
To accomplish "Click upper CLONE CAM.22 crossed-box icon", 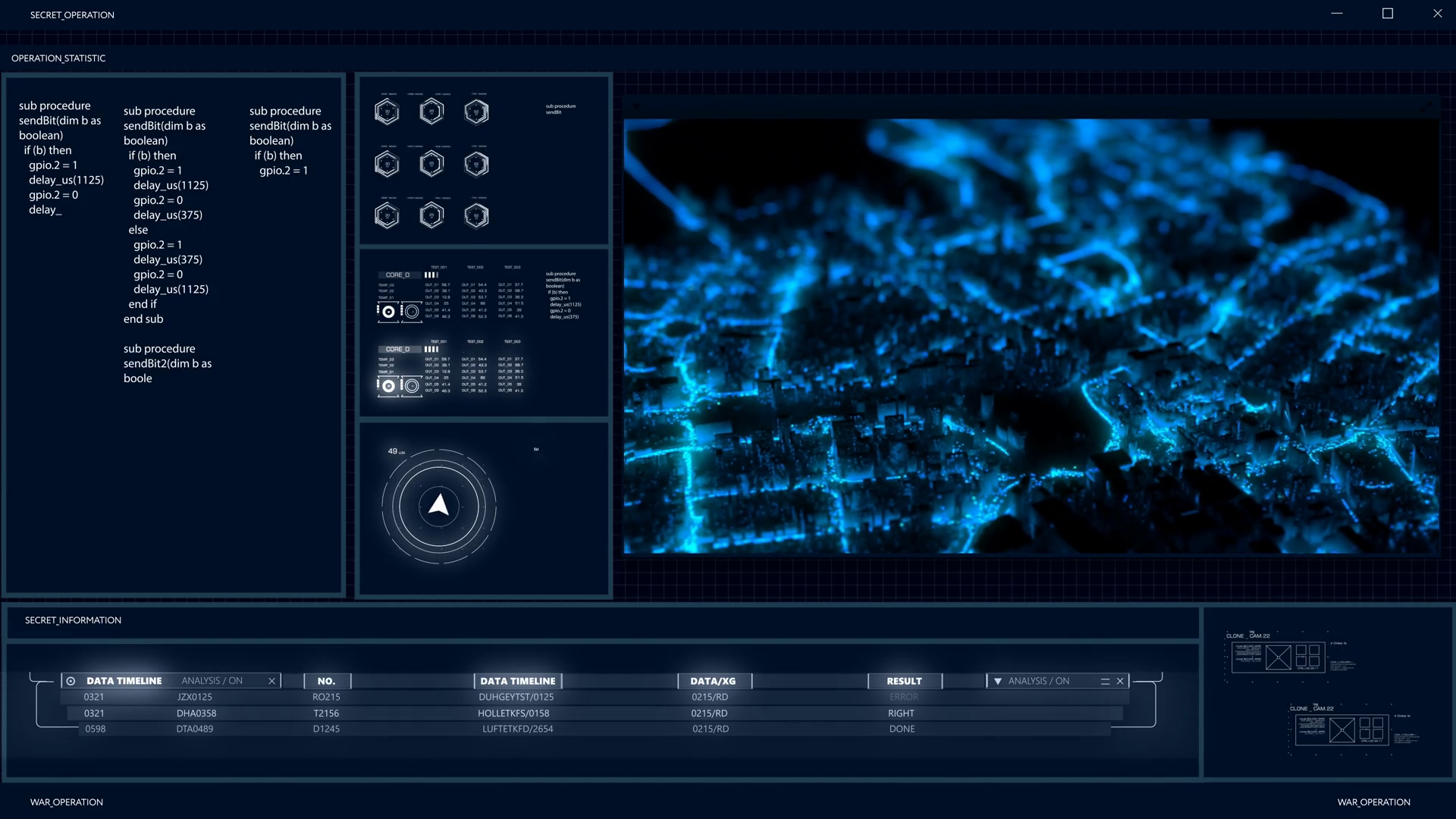I will coord(1278,657).
